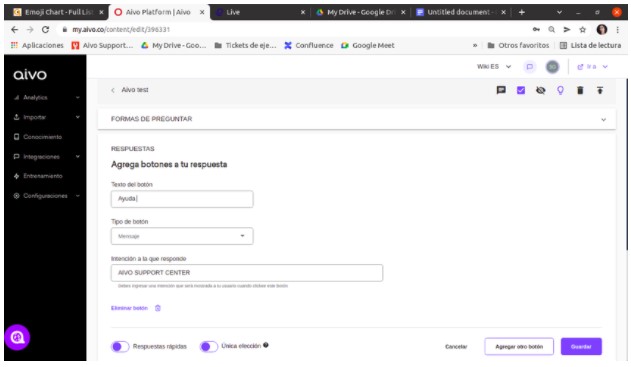
Task: Open Tickets de eje... bookmark folder
Action: tap(245, 45)
